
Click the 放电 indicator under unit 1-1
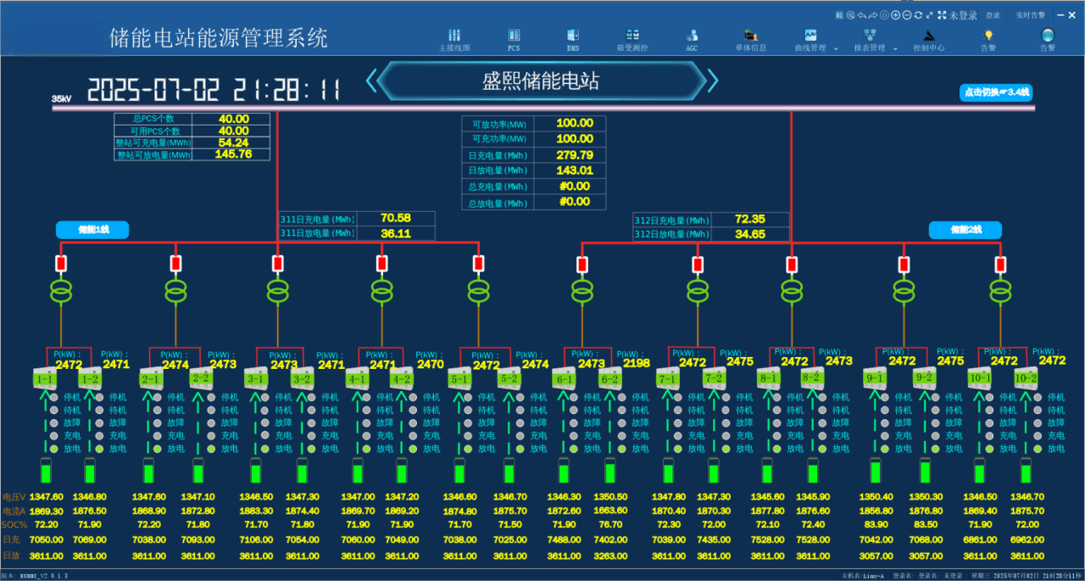[x=52, y=449]
